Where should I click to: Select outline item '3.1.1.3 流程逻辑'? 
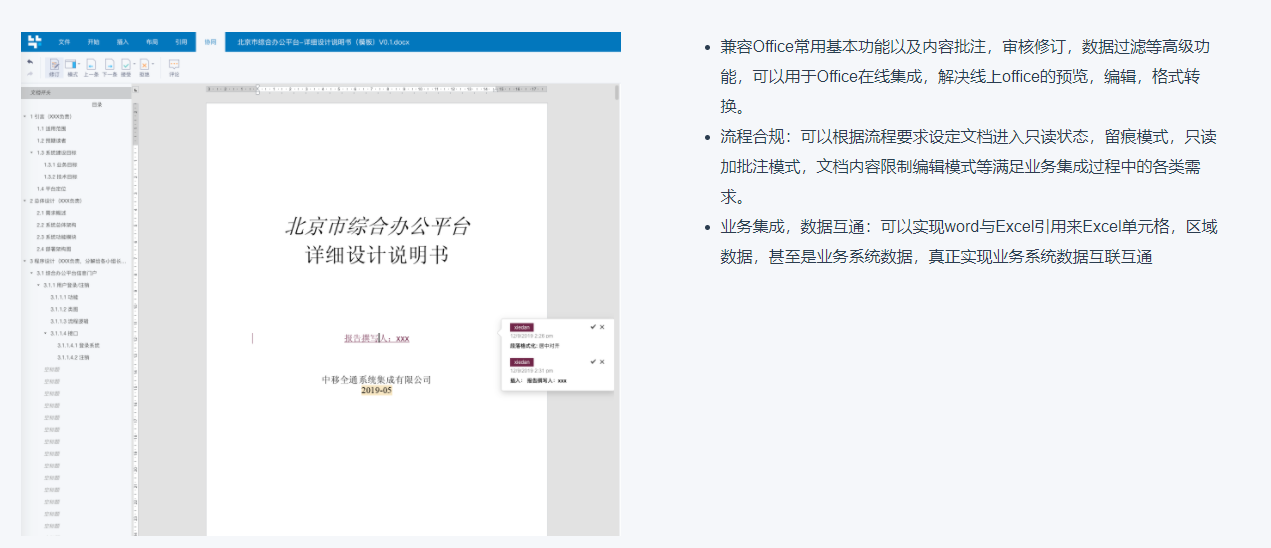point(69,320)
